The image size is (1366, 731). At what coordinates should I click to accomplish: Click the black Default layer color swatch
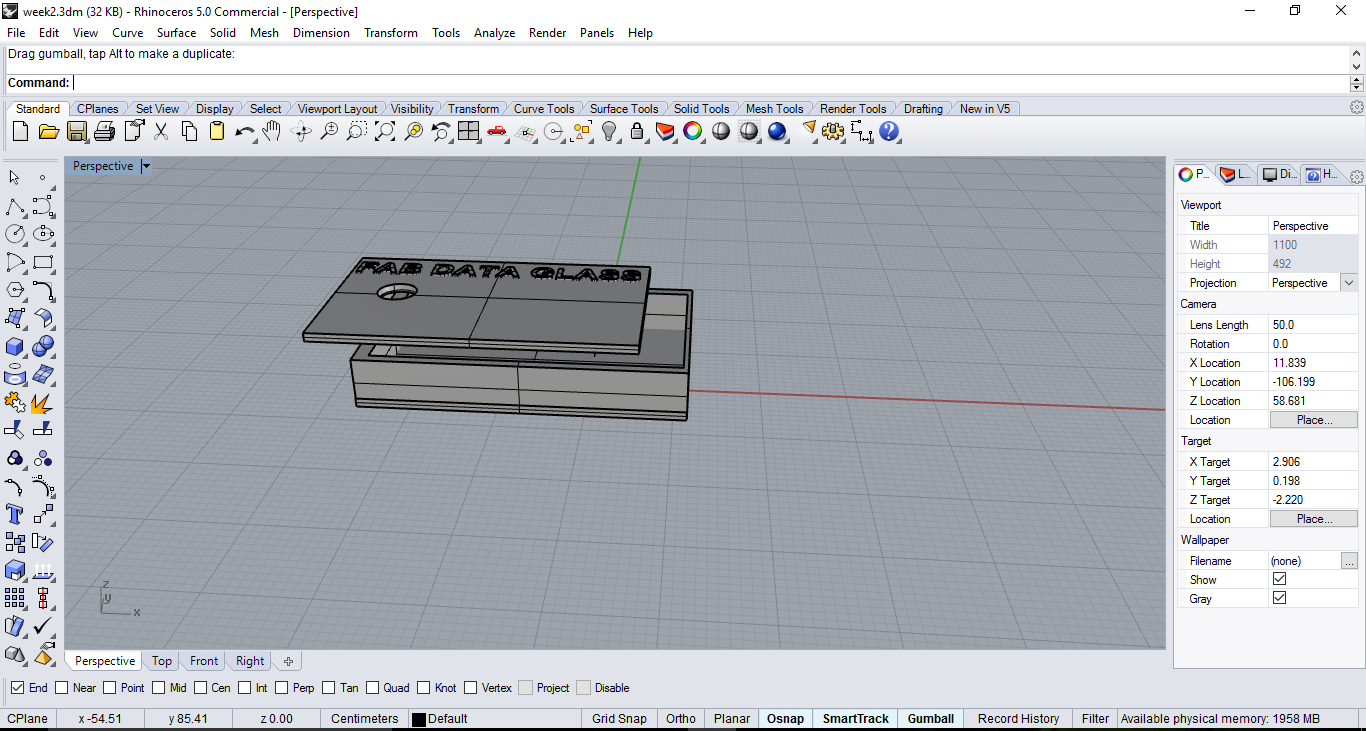419,719
